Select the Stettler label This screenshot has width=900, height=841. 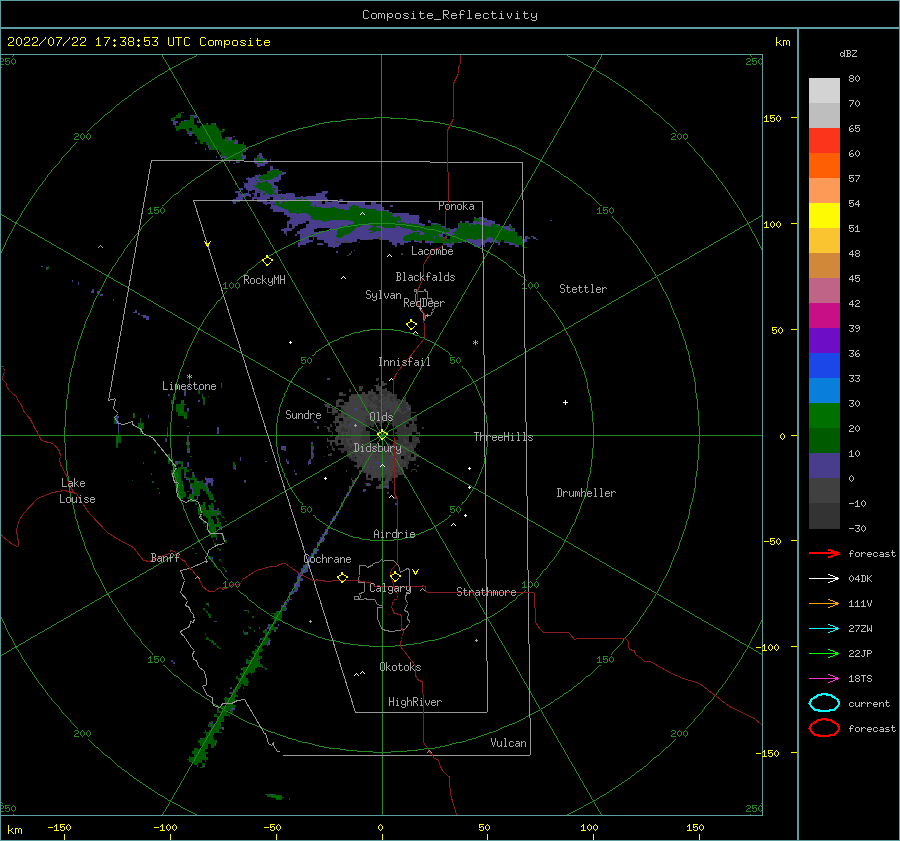coord(583,289)
